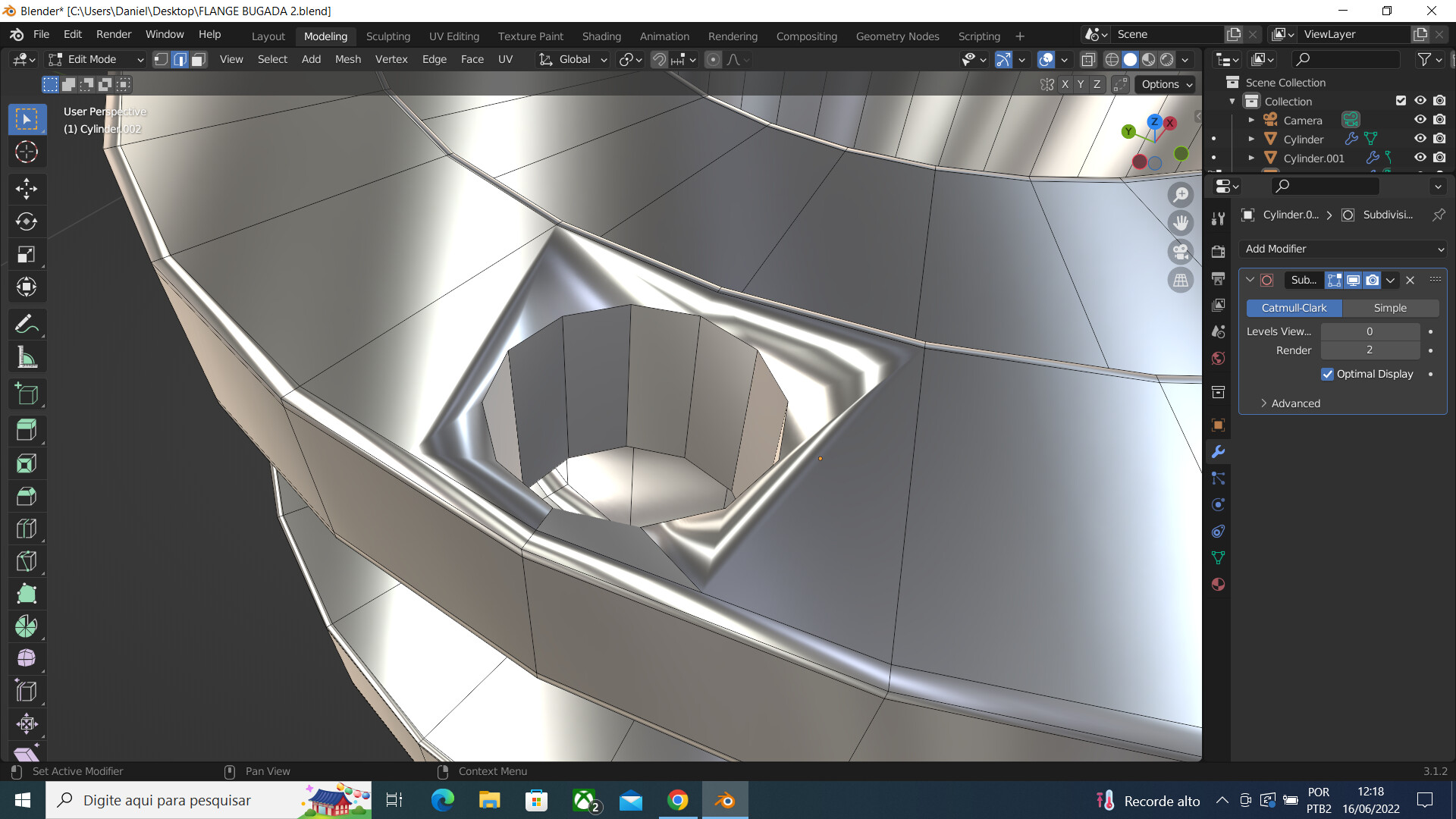This screenshot has width=1456, height=819.
Task: Select the Annotate tool
Action: point(27,325)
